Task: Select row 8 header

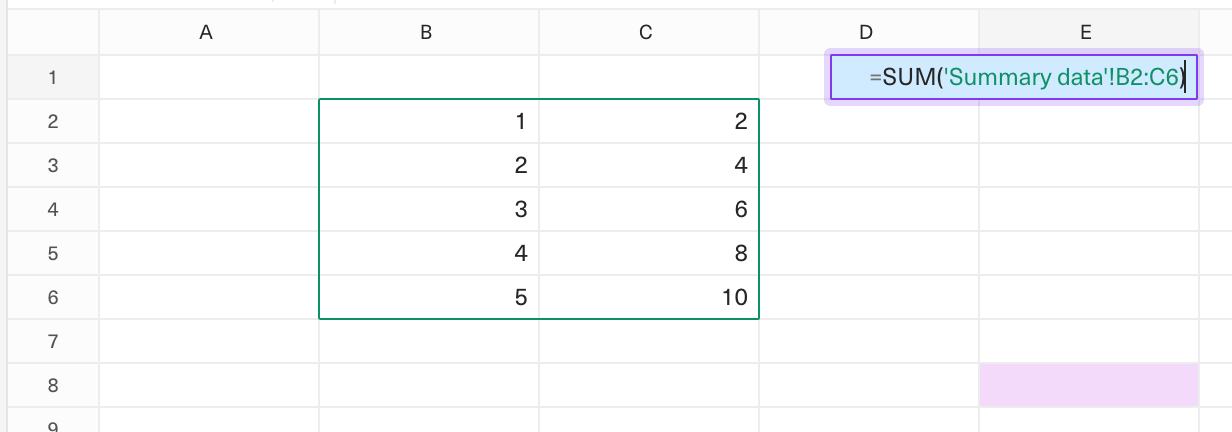Action: (x=53, y=385)
